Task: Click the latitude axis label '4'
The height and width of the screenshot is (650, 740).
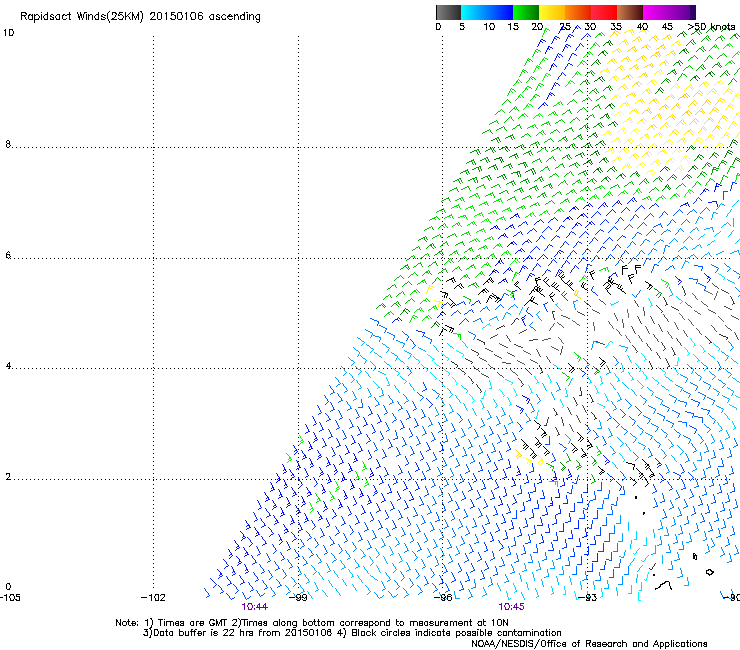Action: pos(8,366)
